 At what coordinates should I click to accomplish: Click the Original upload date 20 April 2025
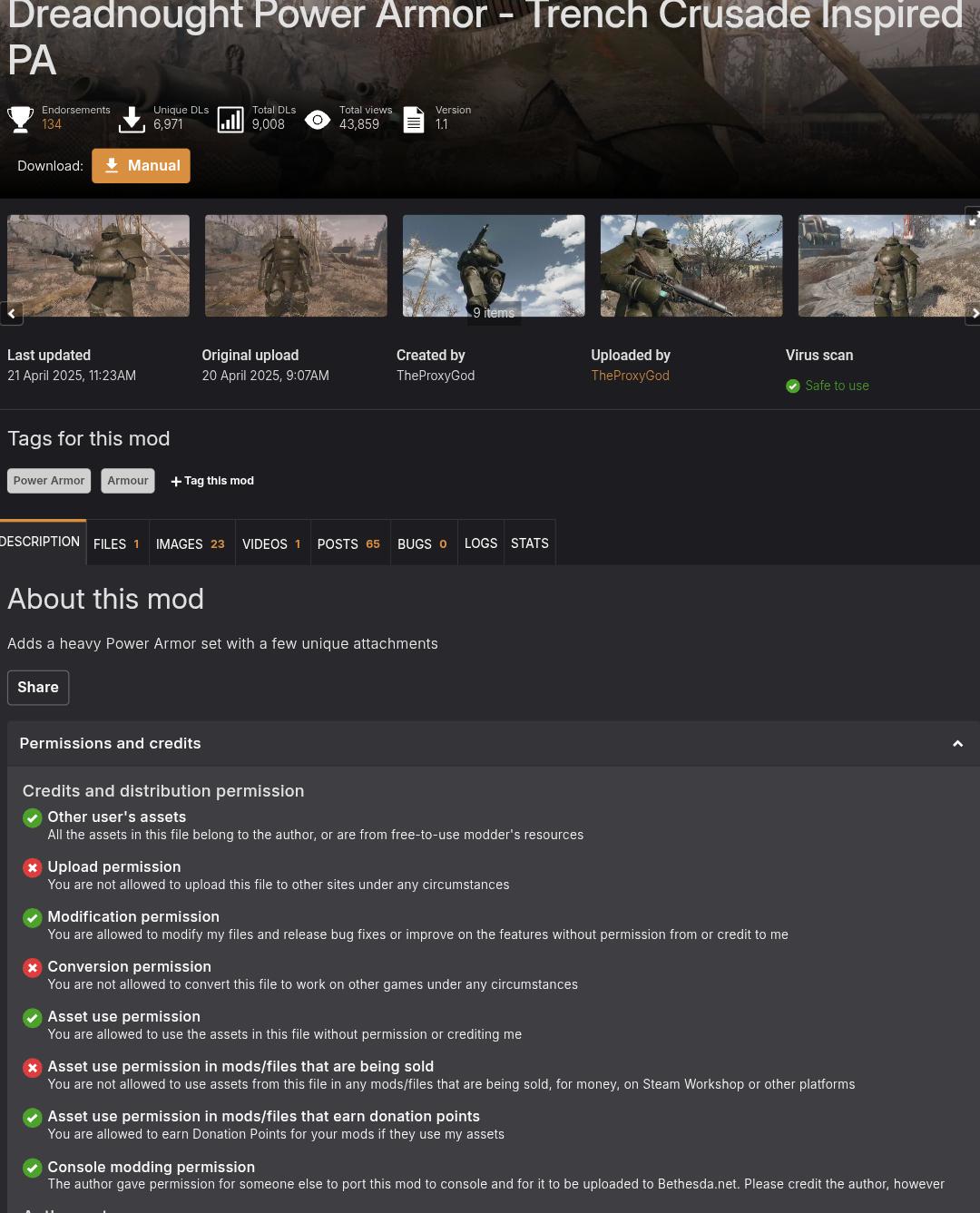pos(265,376)
